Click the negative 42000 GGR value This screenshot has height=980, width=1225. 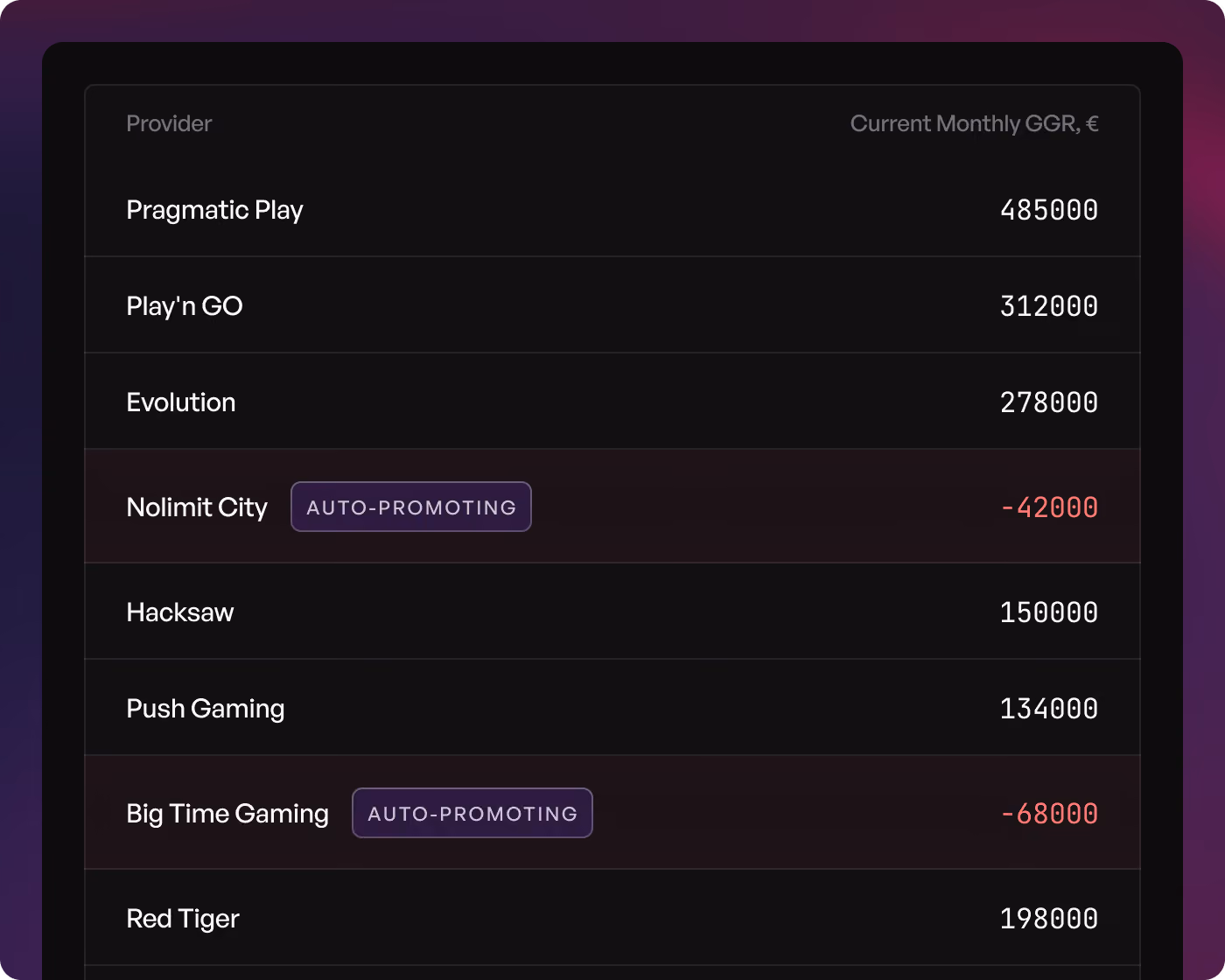[x=1049, y=507]
